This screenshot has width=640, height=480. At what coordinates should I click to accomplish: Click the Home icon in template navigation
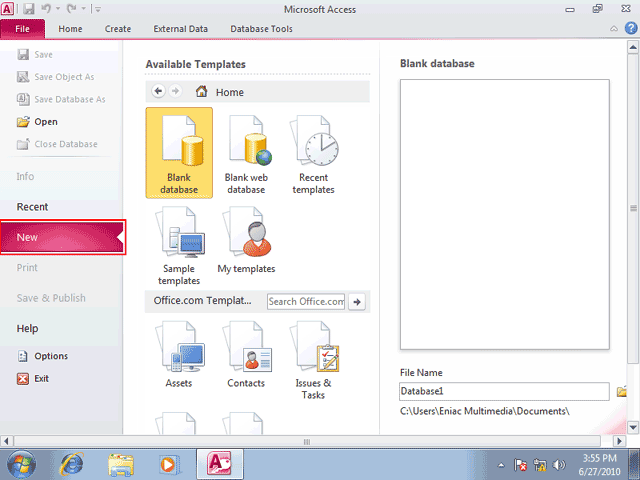[x=201, y=91]
